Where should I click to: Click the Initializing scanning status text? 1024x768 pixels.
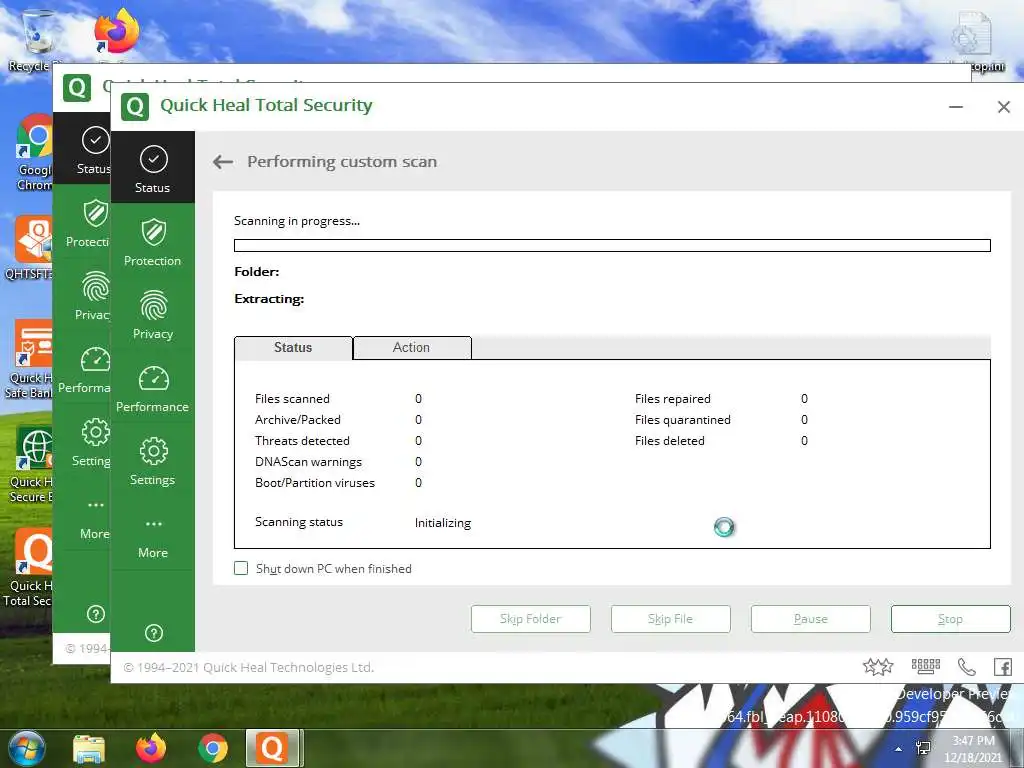[x=443, y=522]
